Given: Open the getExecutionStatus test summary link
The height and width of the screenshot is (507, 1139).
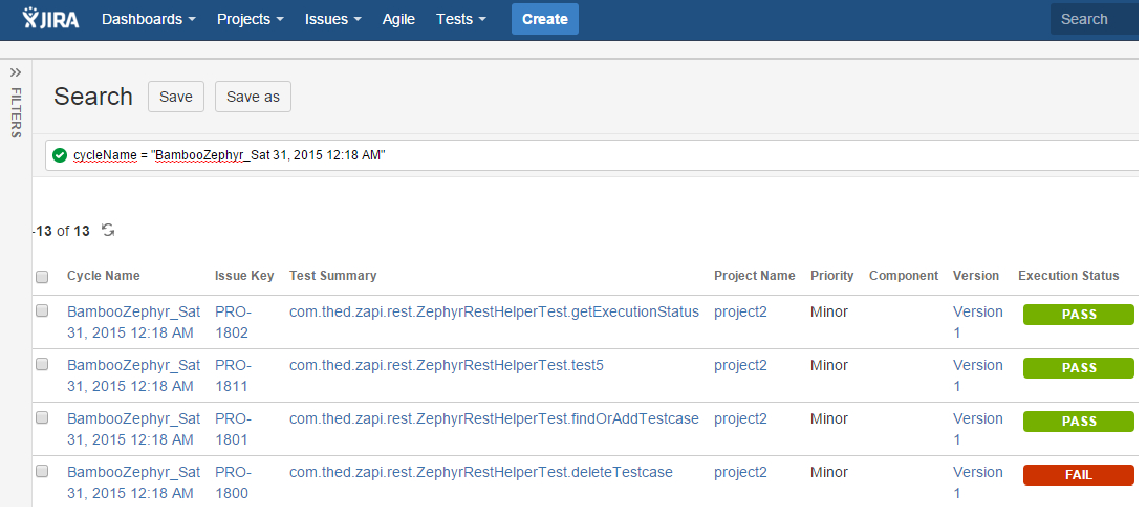Looking at the screenshot, I should [x=494, y=312].
